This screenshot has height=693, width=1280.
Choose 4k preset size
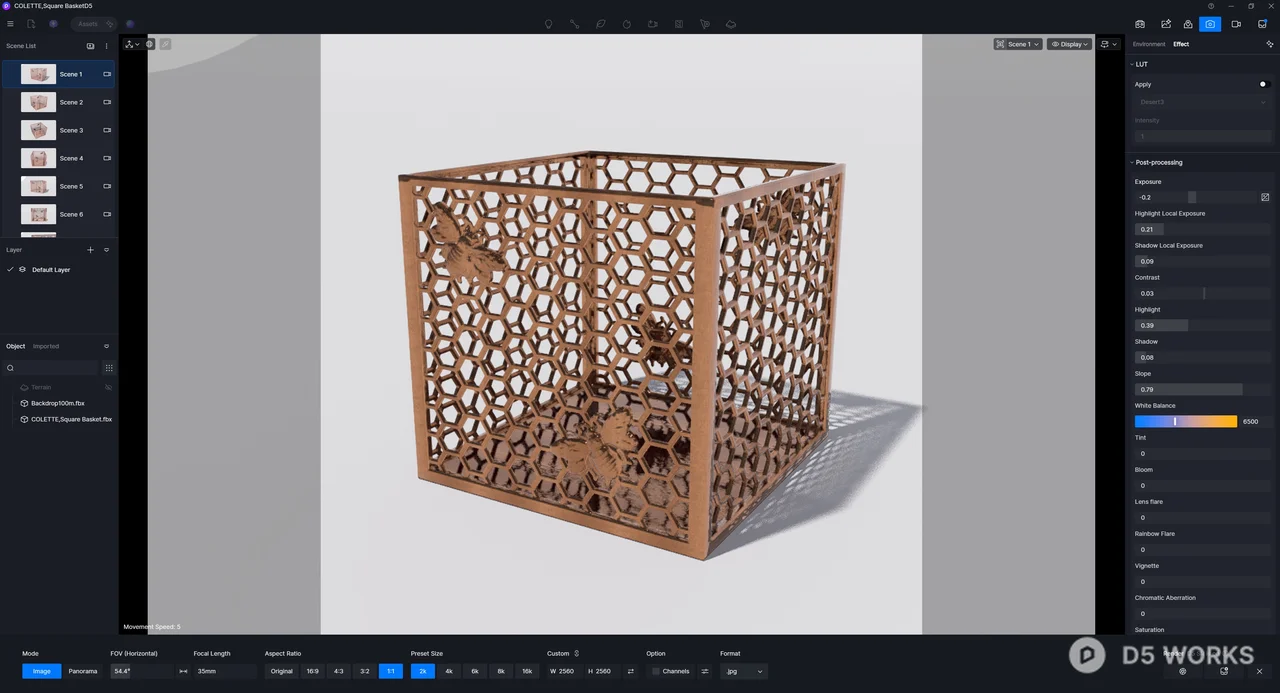pos(449,671)
